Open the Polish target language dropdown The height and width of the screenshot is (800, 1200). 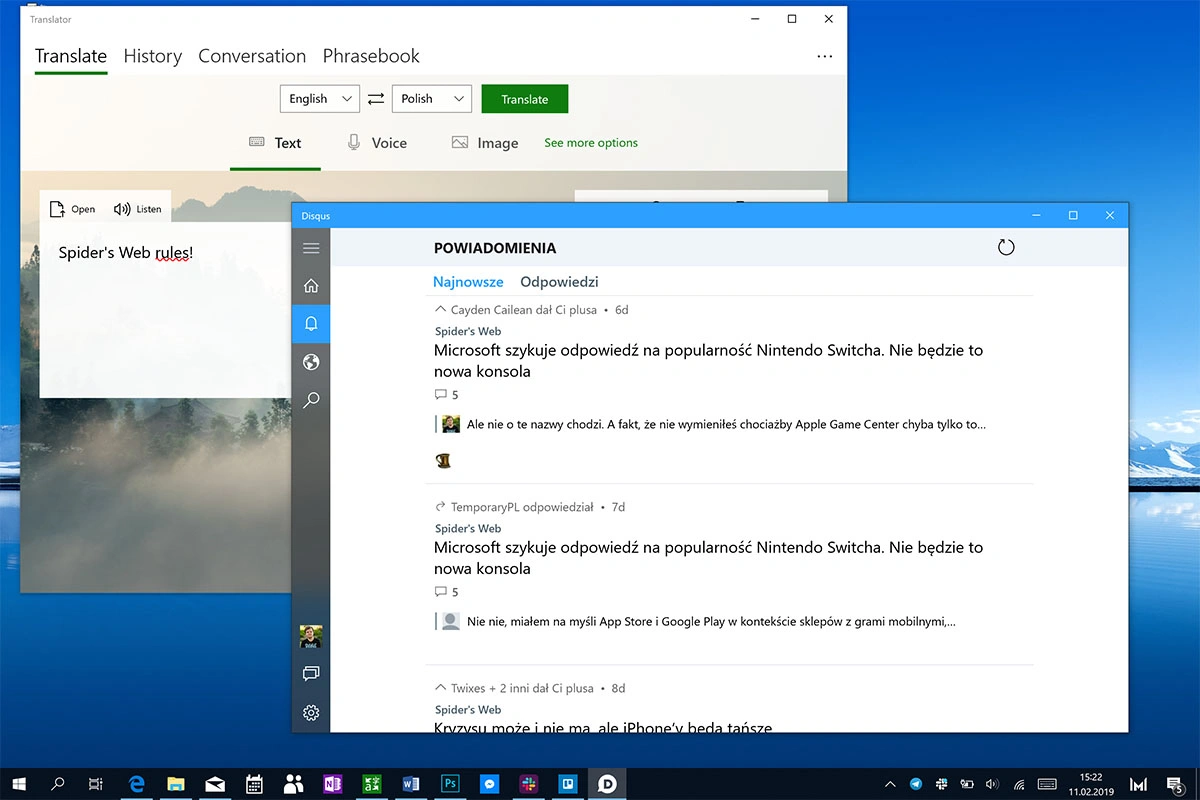pyautogui.click(x=432, y=99)
